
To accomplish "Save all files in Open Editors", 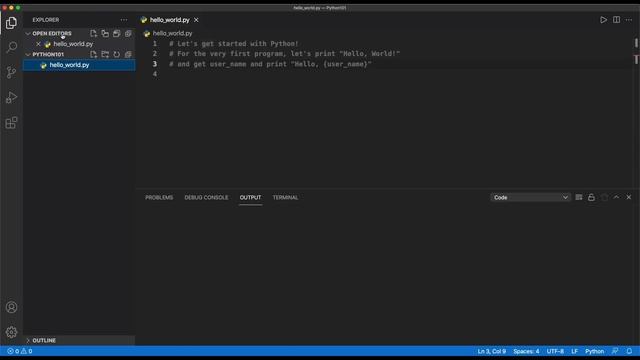I will pyautogui.click(x=116, y=33).
